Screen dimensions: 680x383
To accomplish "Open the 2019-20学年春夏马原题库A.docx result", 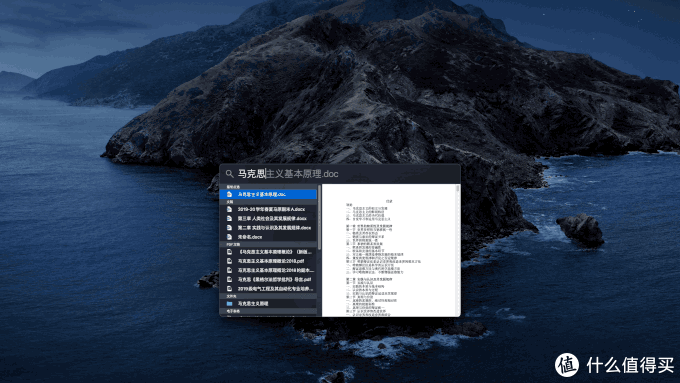I will tap(268, 209).
